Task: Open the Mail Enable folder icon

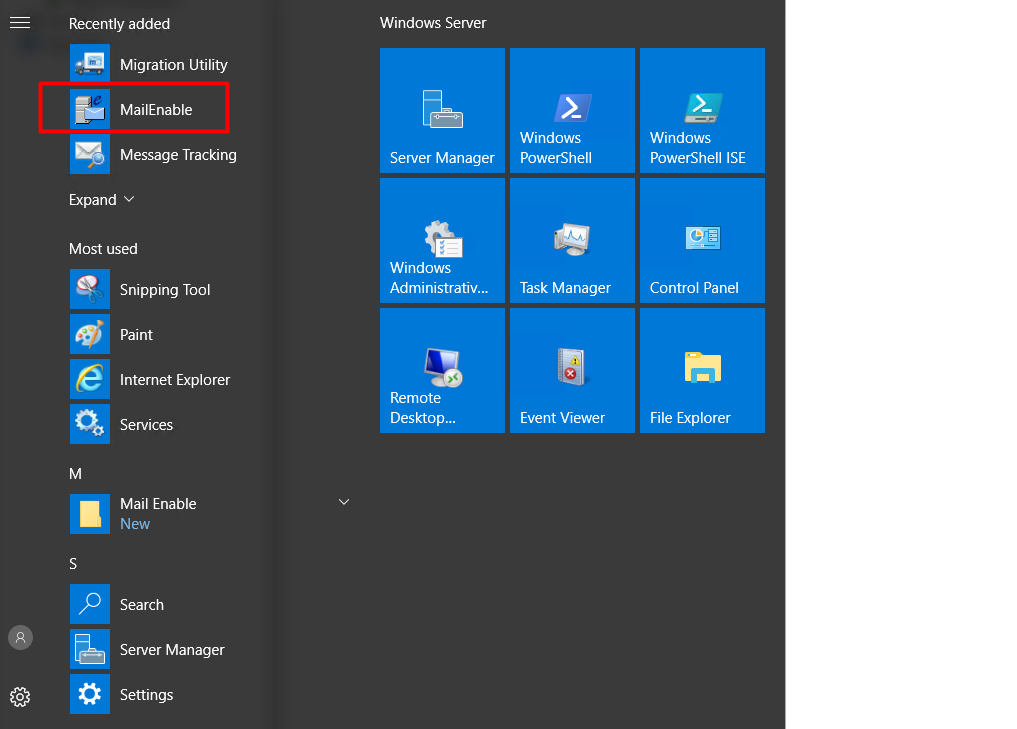Action: pos(90,514)
